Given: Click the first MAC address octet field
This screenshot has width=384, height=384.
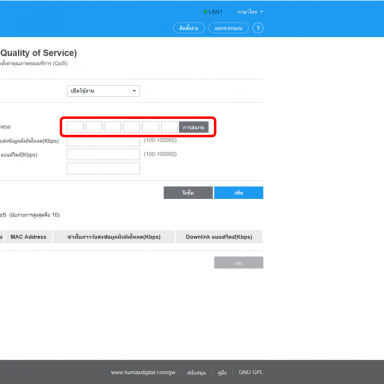Looking at the screenshot, I should coord(75,127).
